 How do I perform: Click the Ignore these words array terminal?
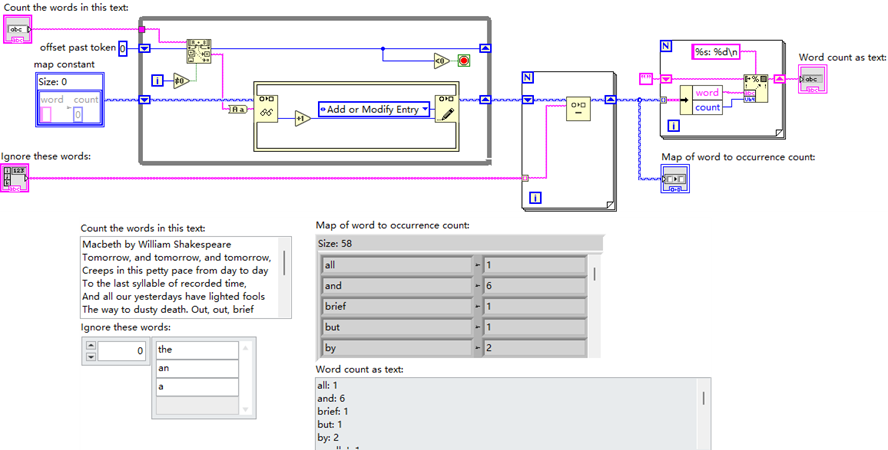tap(15, 178)
